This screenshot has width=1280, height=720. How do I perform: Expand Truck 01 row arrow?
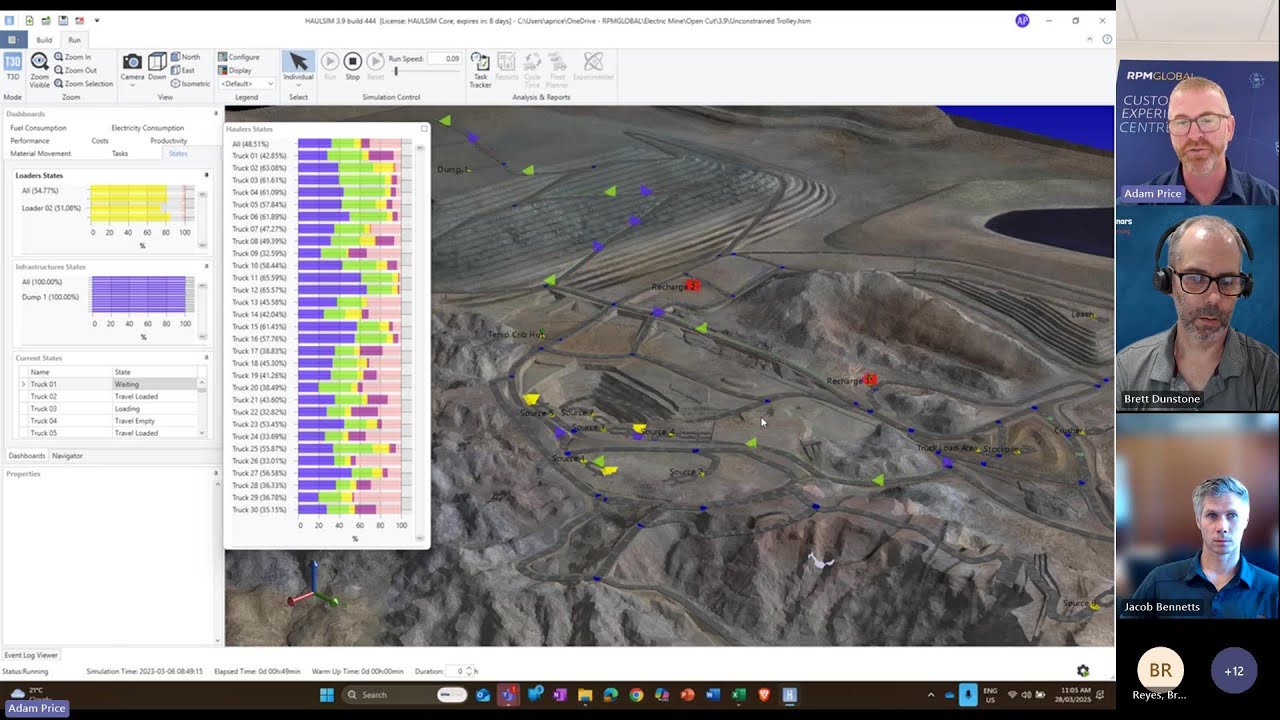click(23, 384)
